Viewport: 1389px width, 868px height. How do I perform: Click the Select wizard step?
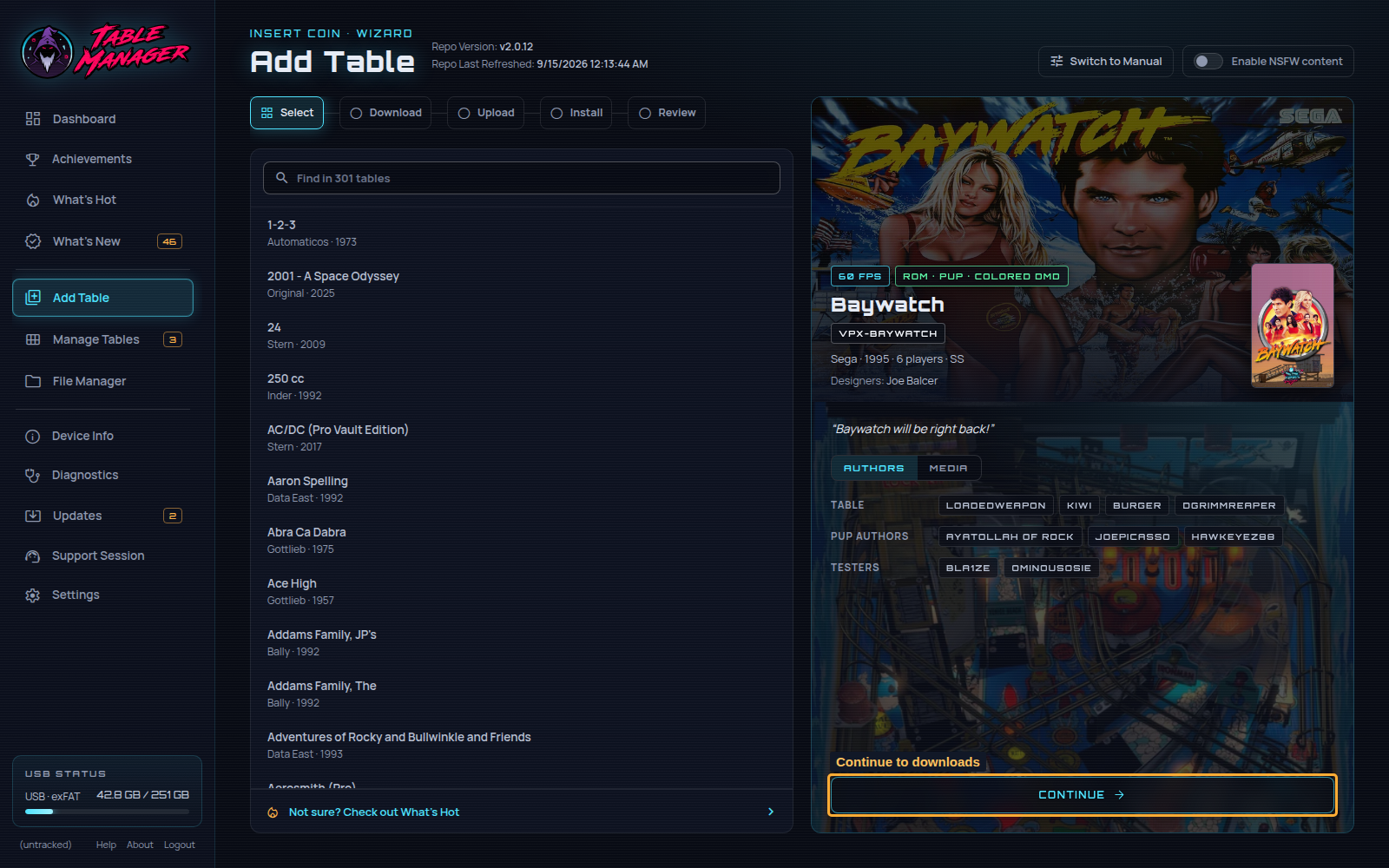[x=286, y=113]
